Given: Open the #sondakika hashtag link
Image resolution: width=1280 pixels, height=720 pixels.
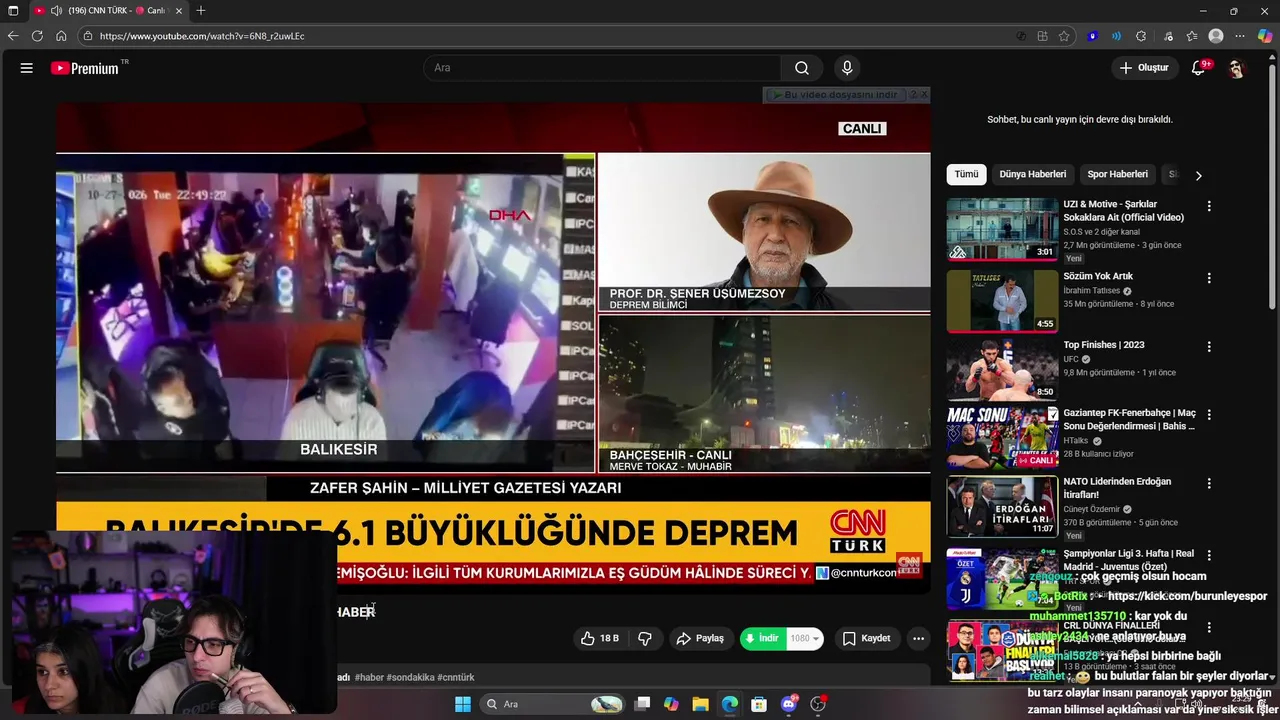Looking at the screenshot, I should tap(411, 677).
